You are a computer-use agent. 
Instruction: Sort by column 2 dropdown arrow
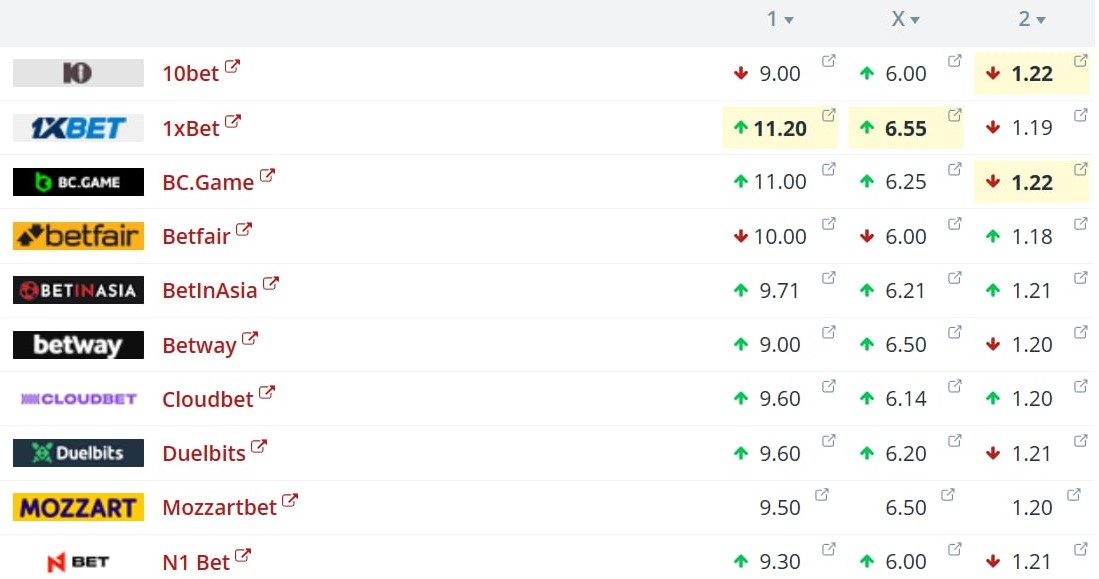click(1041, 20)
